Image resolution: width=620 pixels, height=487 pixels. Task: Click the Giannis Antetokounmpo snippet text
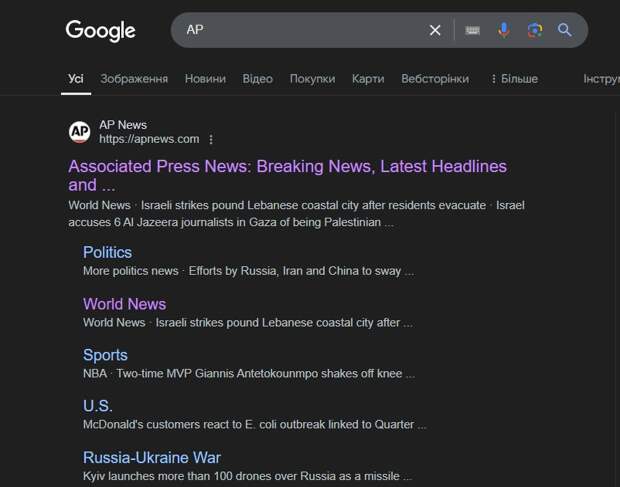[249, 374]
